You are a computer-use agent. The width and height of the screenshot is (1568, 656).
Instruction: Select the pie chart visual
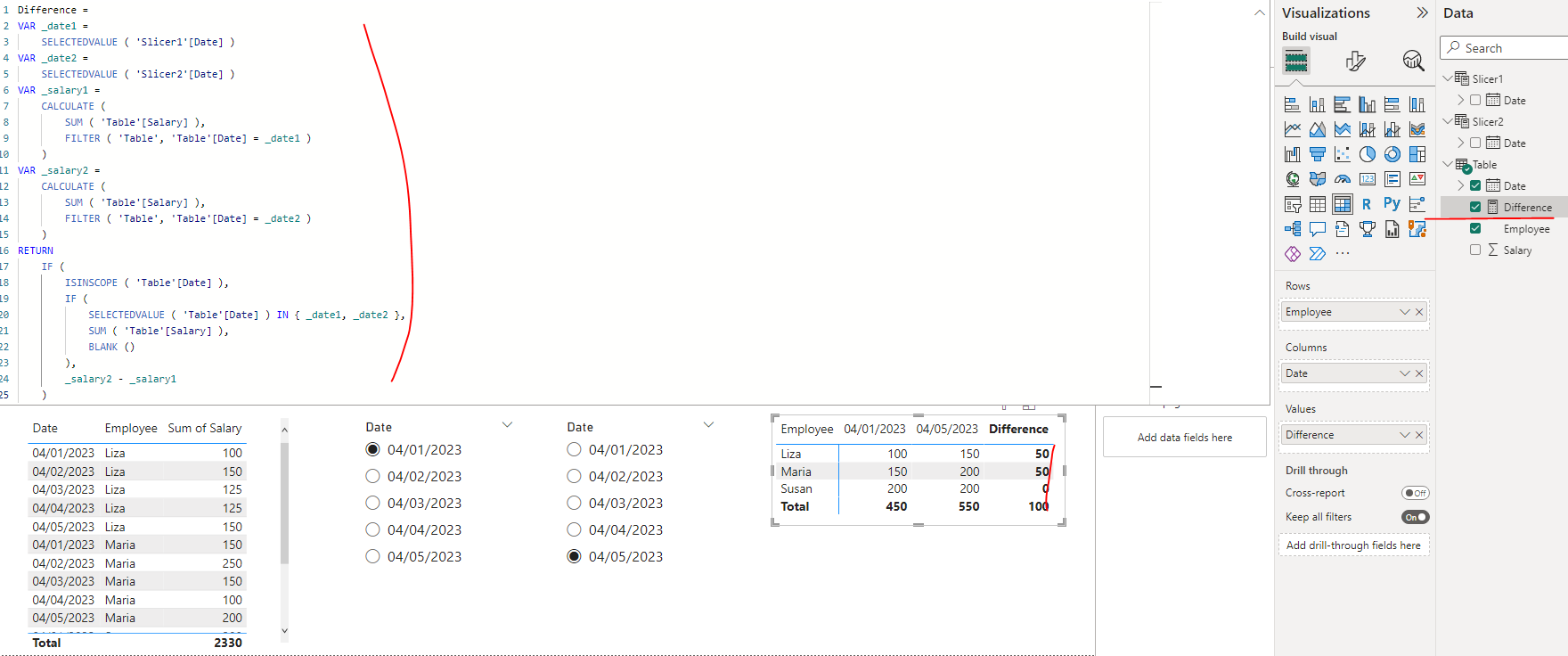[x=1368, y=154]
